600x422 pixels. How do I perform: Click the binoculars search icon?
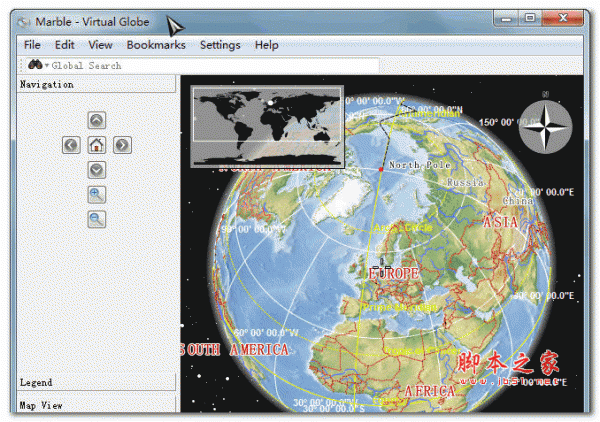click(35, 65)
